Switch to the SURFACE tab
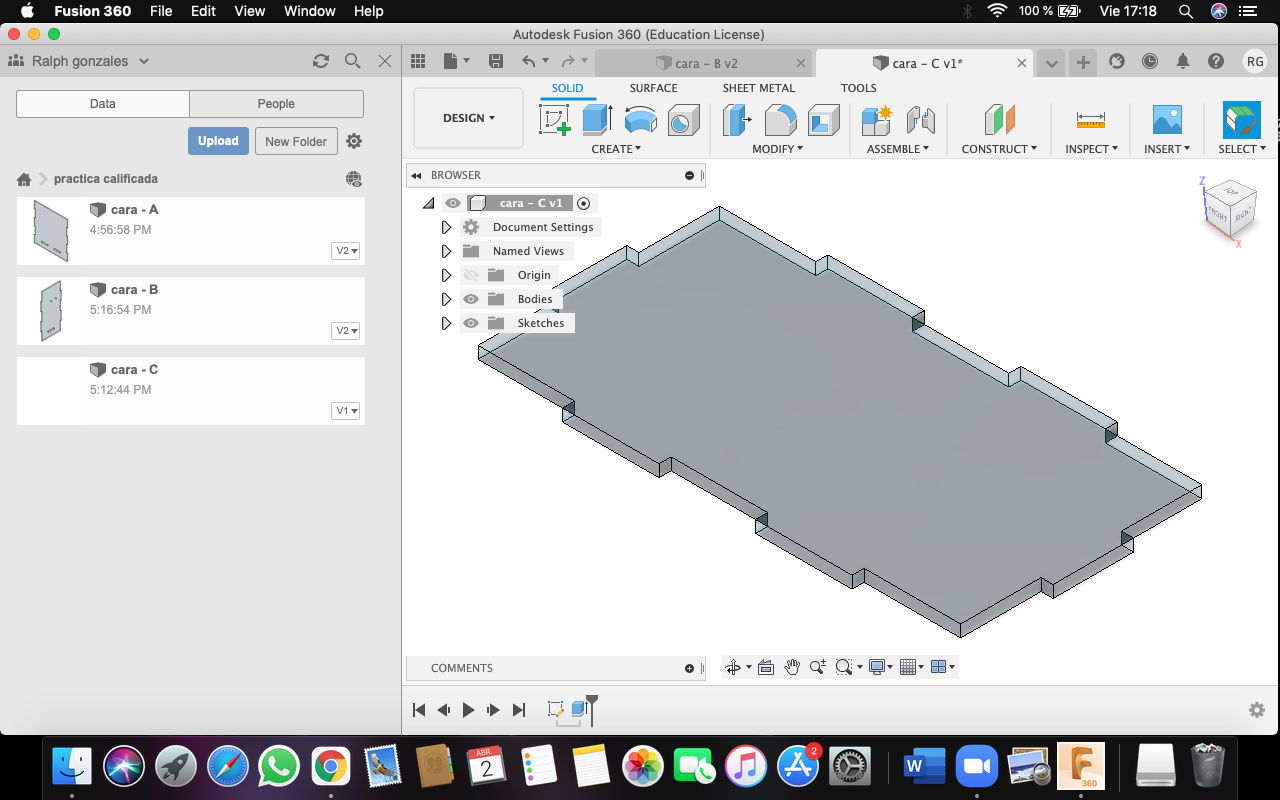The image size is (1280, 800). tap(653, 88)
